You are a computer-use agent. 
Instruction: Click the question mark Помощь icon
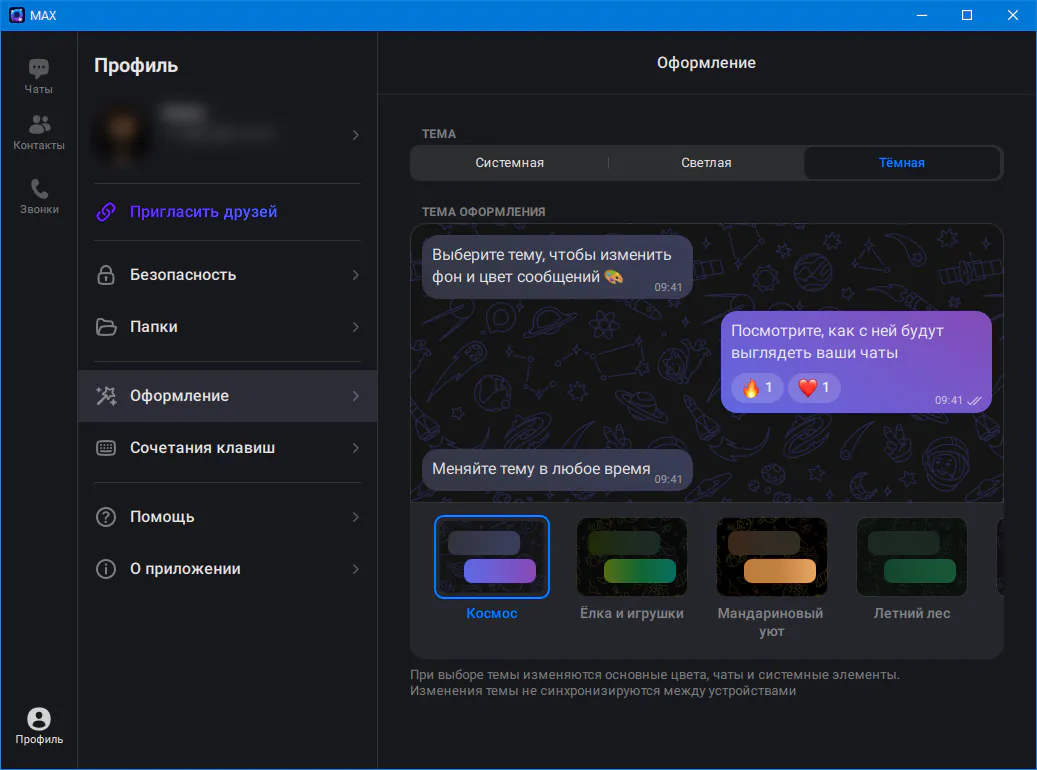click(x=106, y=517)
